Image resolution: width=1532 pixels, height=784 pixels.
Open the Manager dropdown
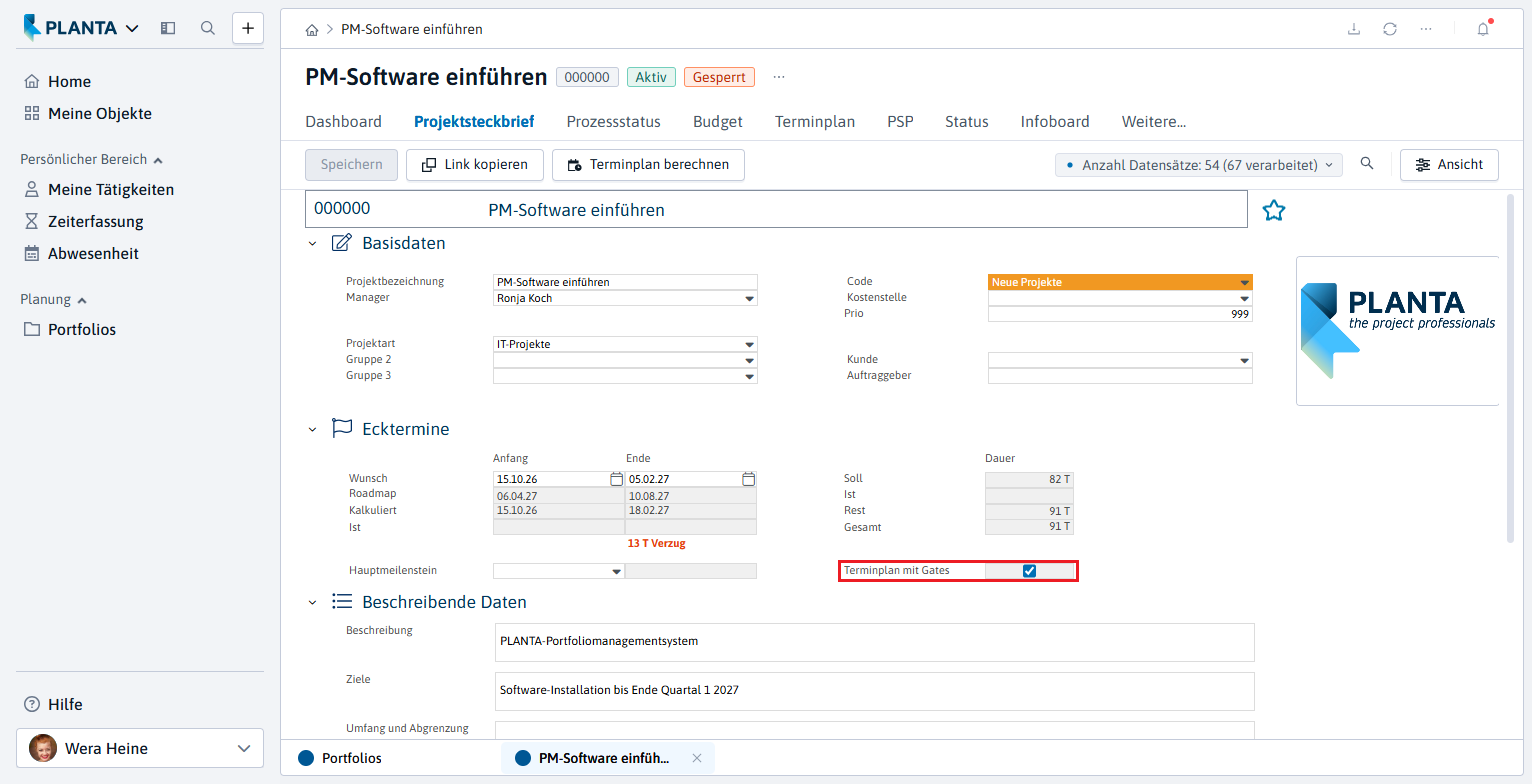point(749,298)
